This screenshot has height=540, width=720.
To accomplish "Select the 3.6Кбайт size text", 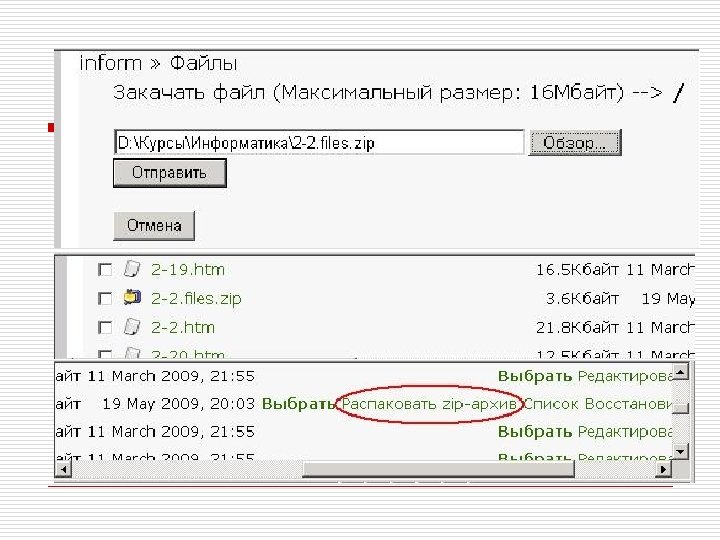I will pos(582,299).
